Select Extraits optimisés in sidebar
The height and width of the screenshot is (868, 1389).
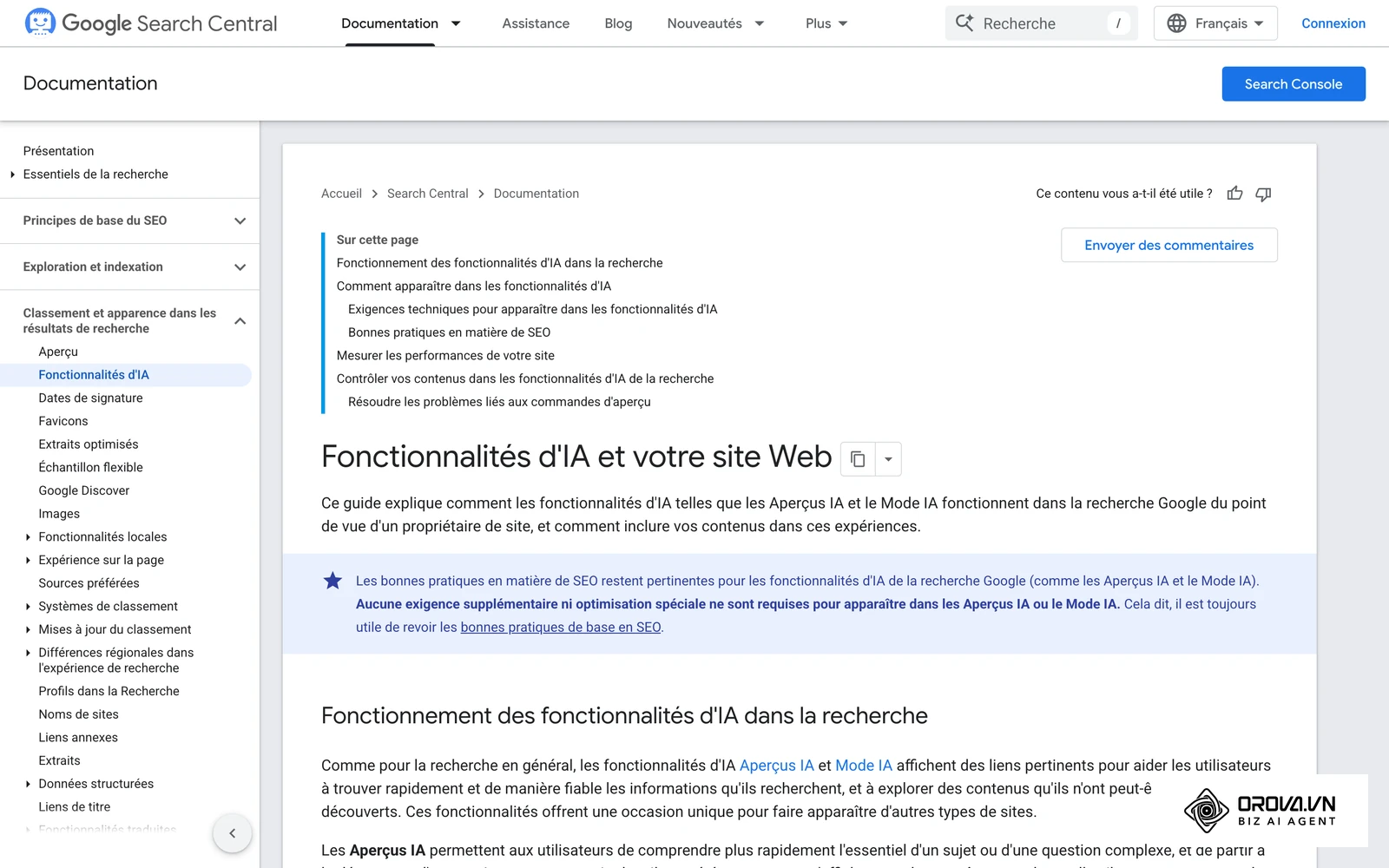(89, 444)
